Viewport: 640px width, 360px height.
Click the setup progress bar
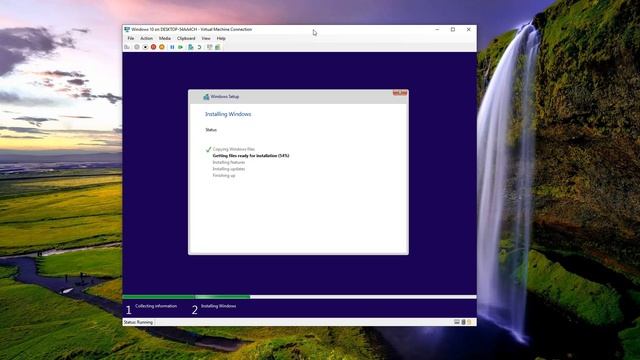click(299, 297)
